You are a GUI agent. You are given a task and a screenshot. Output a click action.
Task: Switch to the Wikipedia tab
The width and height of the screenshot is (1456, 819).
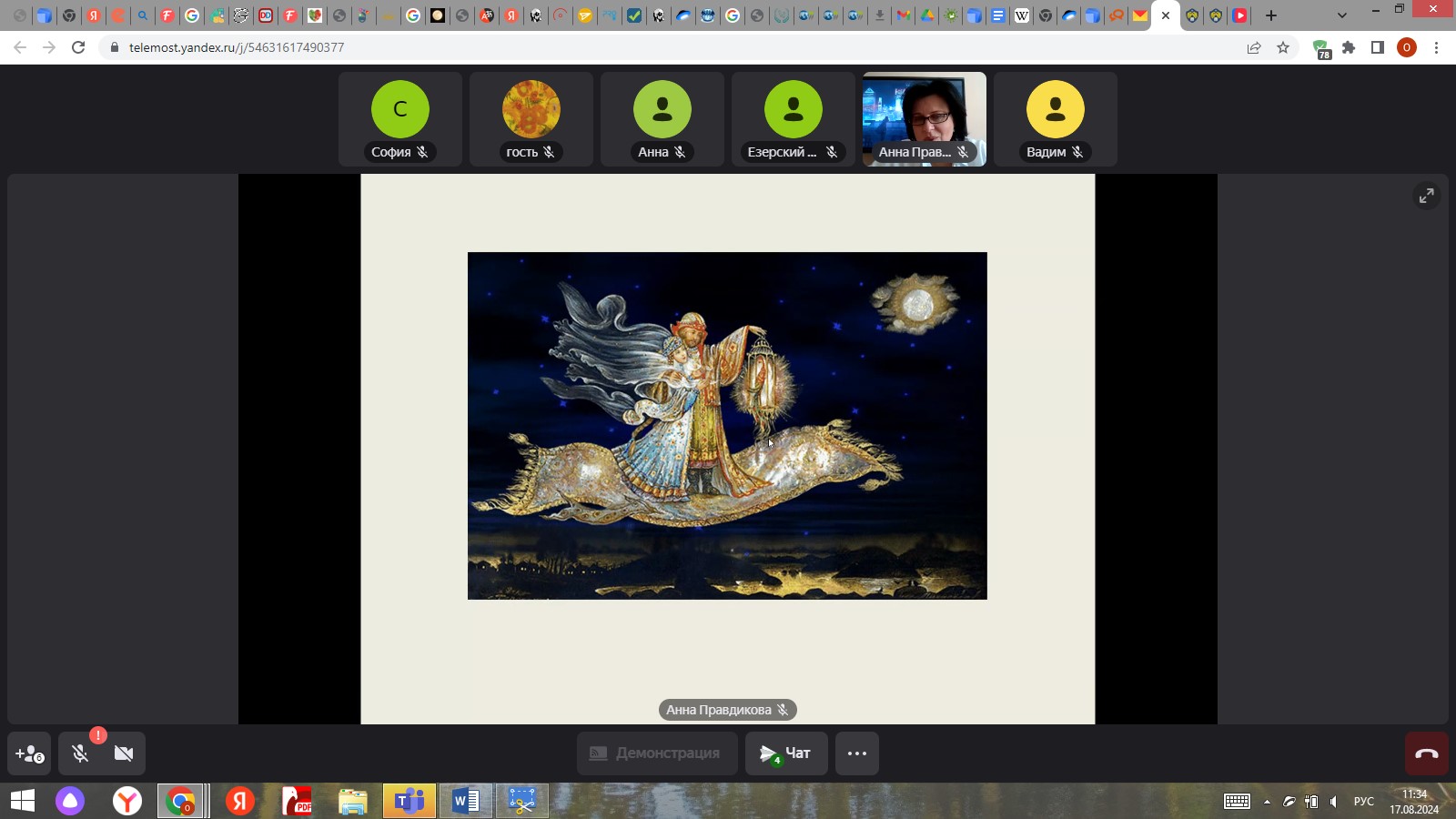(1022, 15)
